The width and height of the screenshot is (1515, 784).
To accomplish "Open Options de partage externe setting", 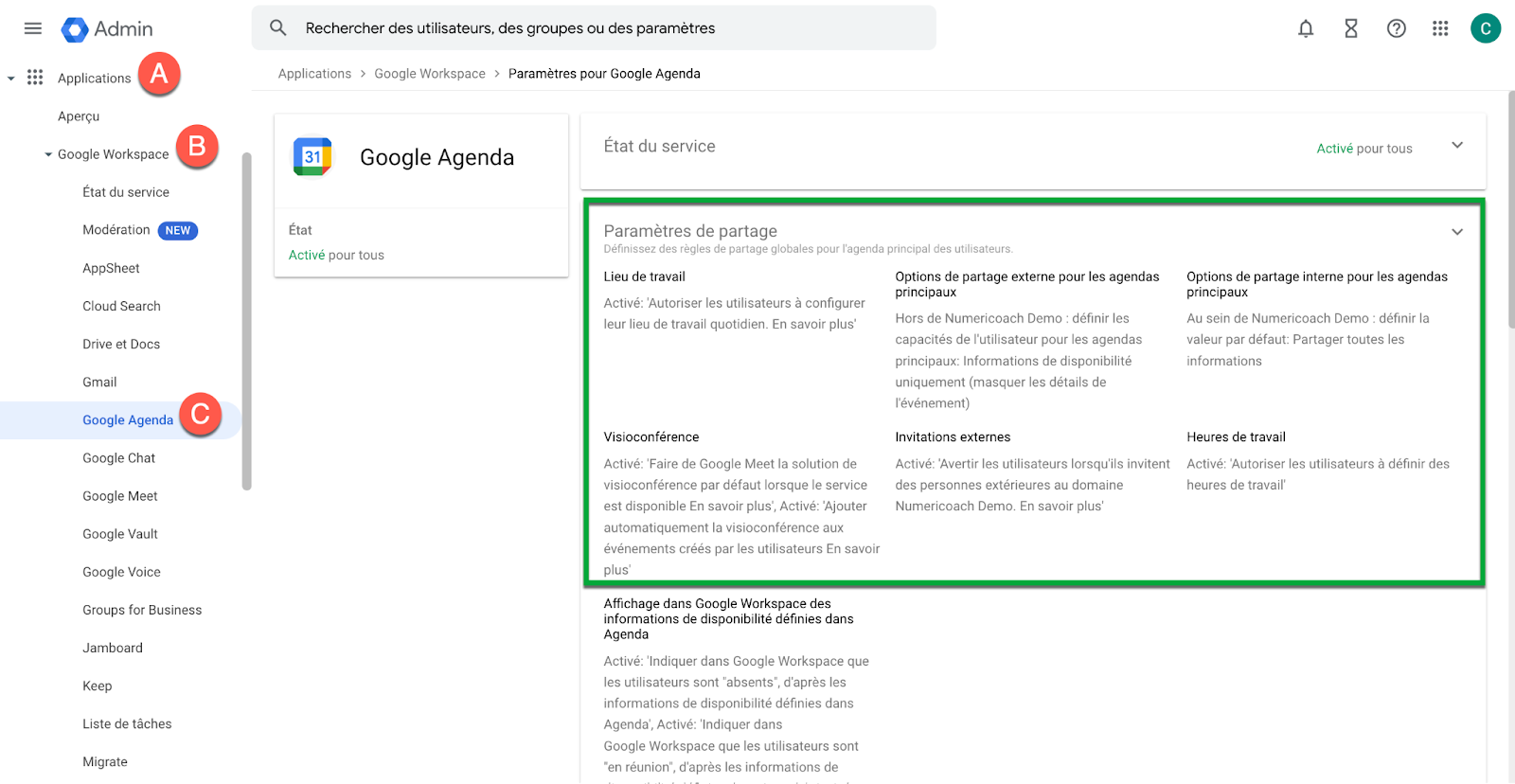I will tap(1027, 284).
